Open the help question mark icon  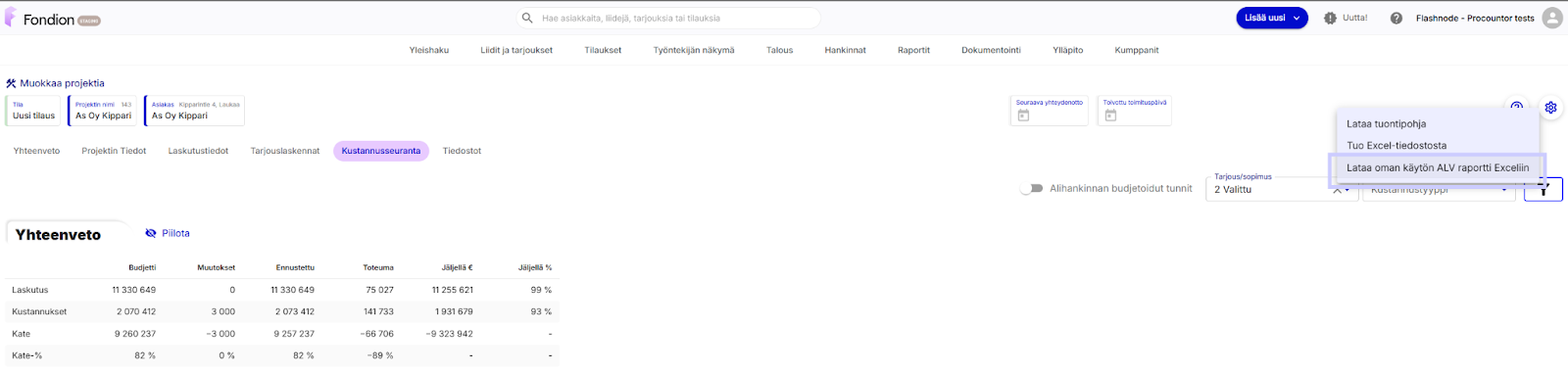(1396, 18)
